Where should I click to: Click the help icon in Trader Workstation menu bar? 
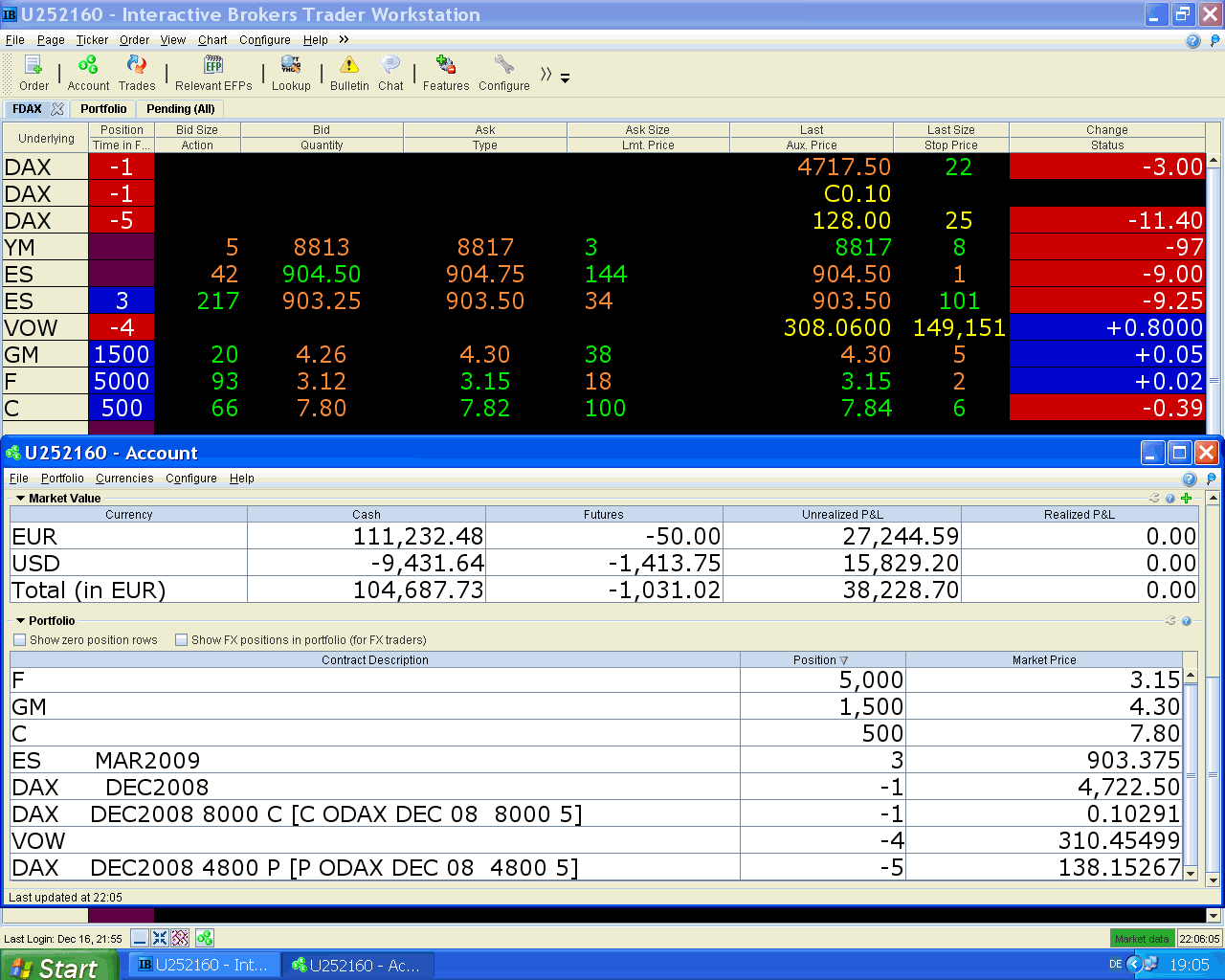[1192, 41]
